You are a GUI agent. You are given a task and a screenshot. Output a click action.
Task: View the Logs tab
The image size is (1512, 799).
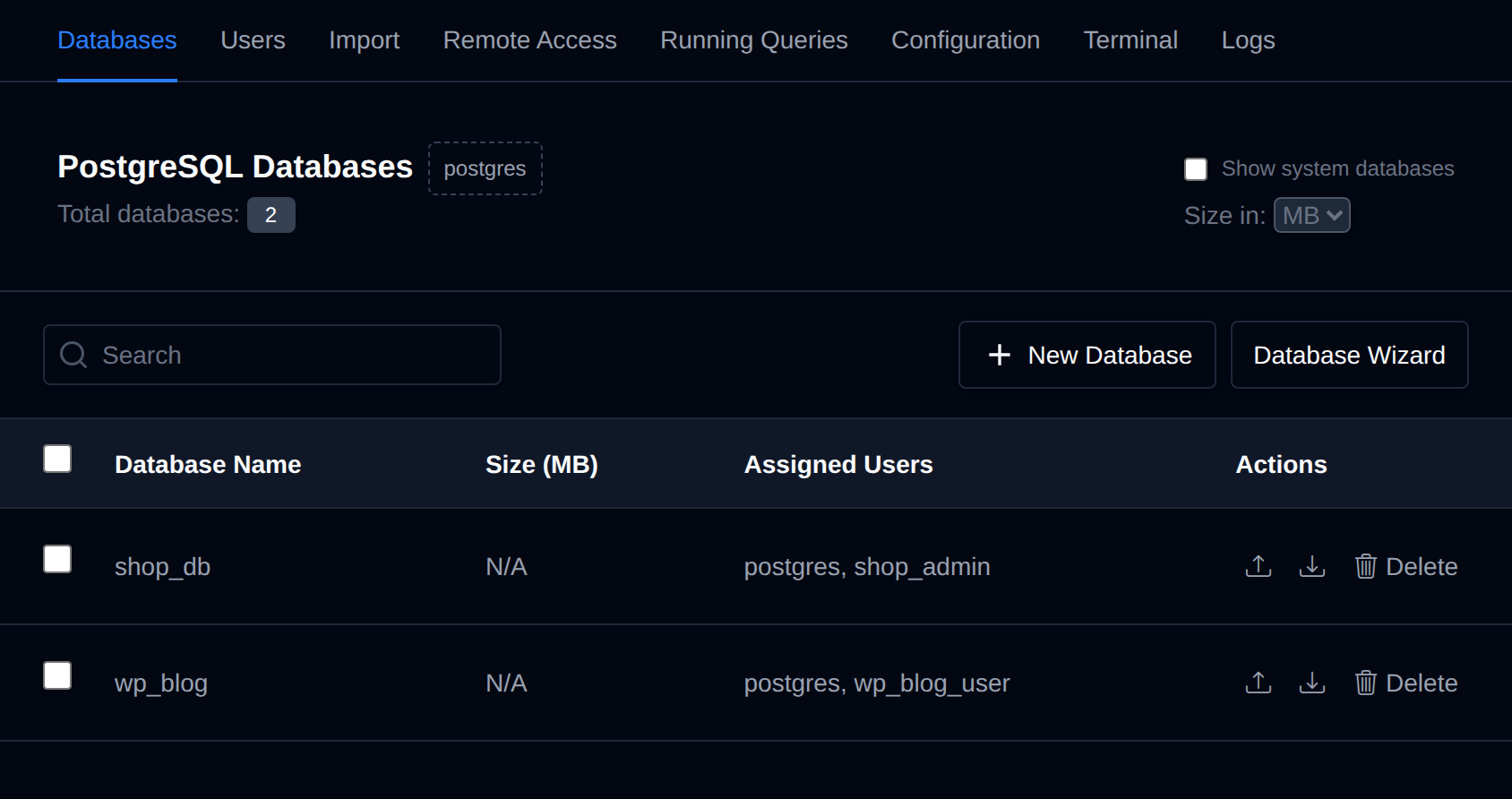(1248, 40)
